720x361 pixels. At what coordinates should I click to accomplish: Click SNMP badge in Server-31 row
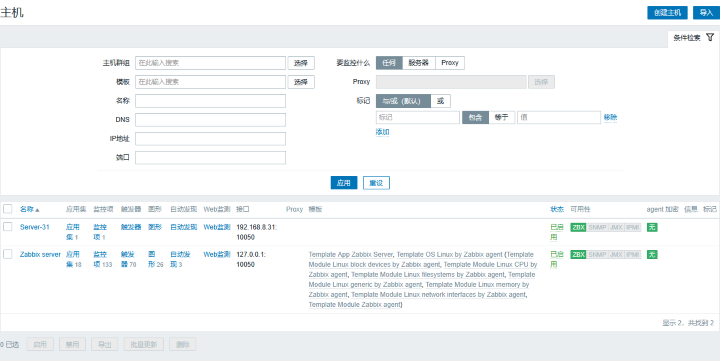coord(597,227)
